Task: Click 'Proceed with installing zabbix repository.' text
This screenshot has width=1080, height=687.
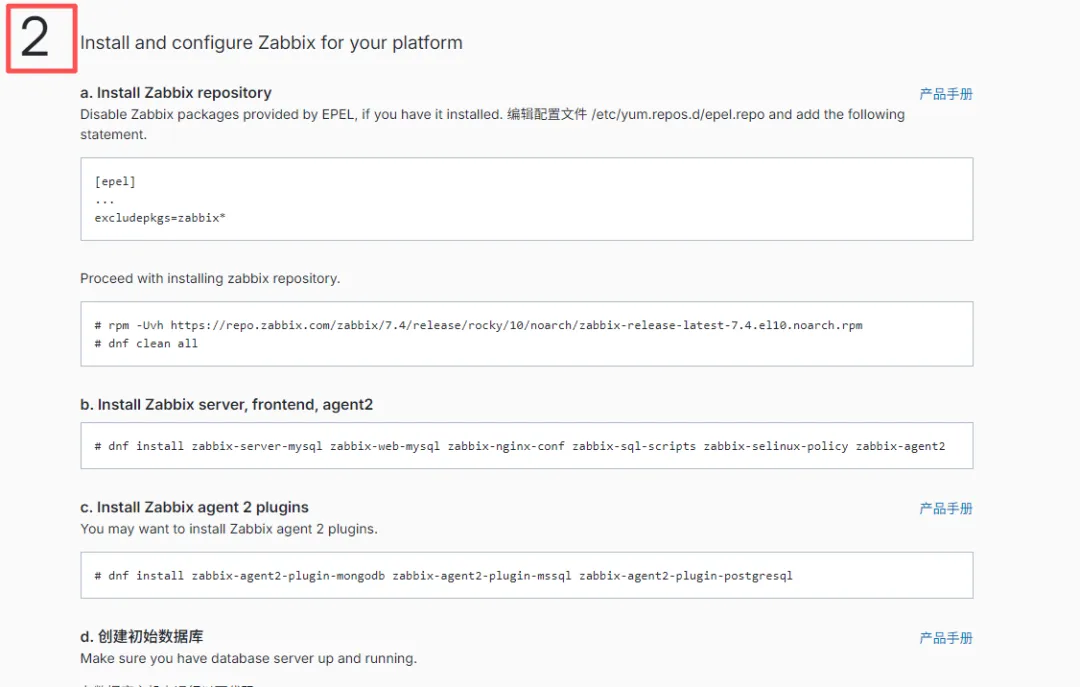Action: [210, 278]
